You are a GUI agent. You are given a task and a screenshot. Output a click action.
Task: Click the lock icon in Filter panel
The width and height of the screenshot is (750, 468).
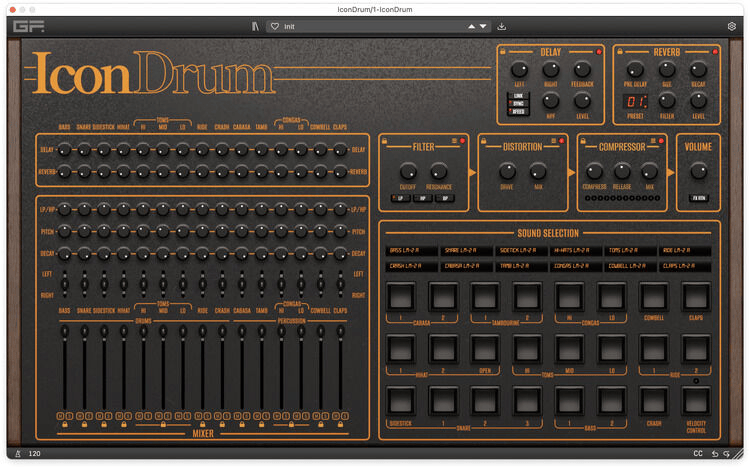(x=386, y=141)
